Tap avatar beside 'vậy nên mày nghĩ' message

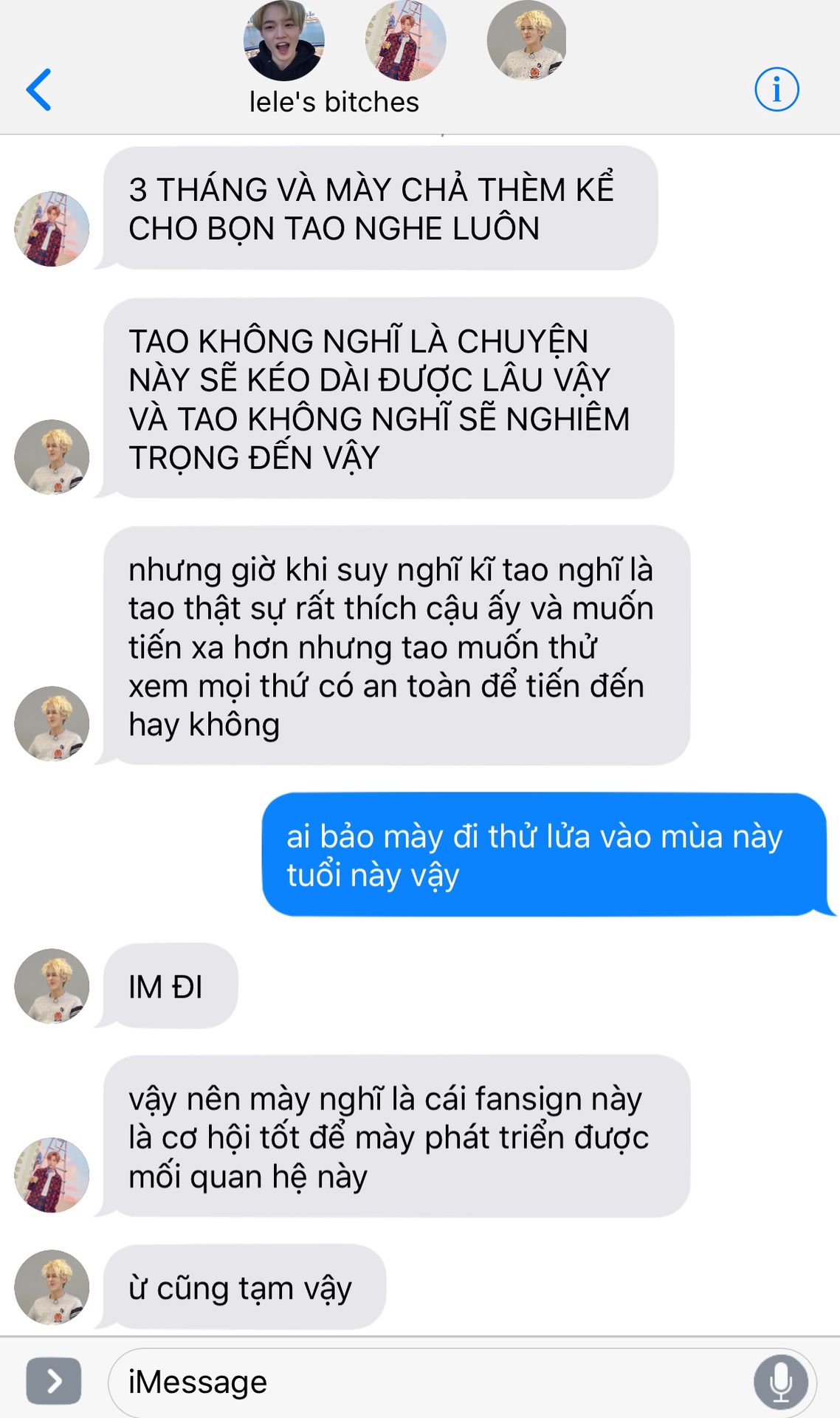[52, 1175]
